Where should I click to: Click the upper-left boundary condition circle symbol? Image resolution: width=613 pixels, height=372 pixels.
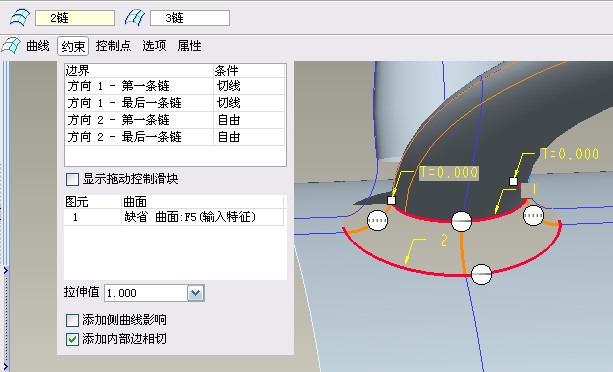[377, 221]
